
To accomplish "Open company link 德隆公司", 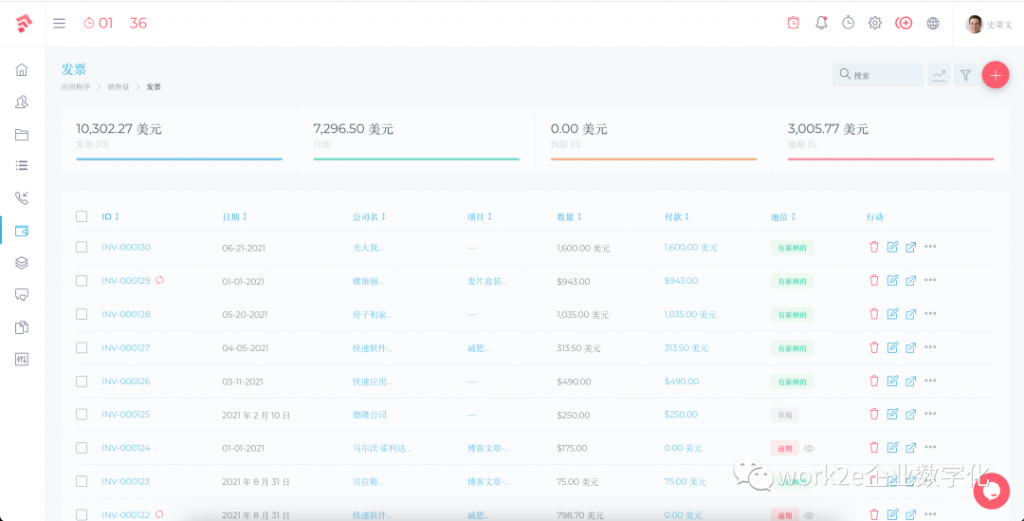I will coord(370,415).
